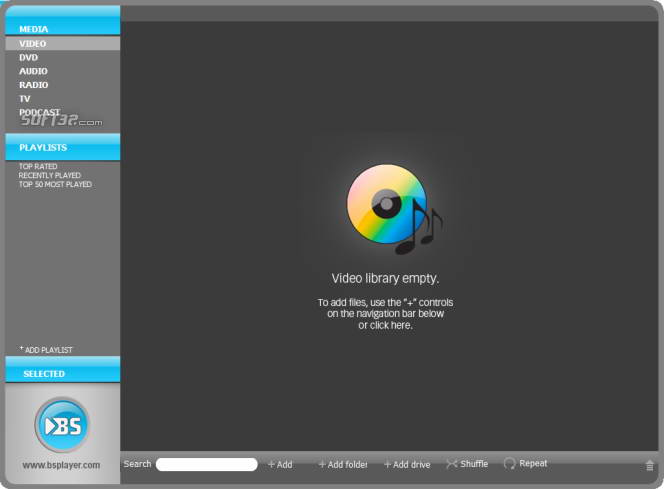This screenshot has width=664, height=489.
Task: Click the Add files button
Action: 280,464
